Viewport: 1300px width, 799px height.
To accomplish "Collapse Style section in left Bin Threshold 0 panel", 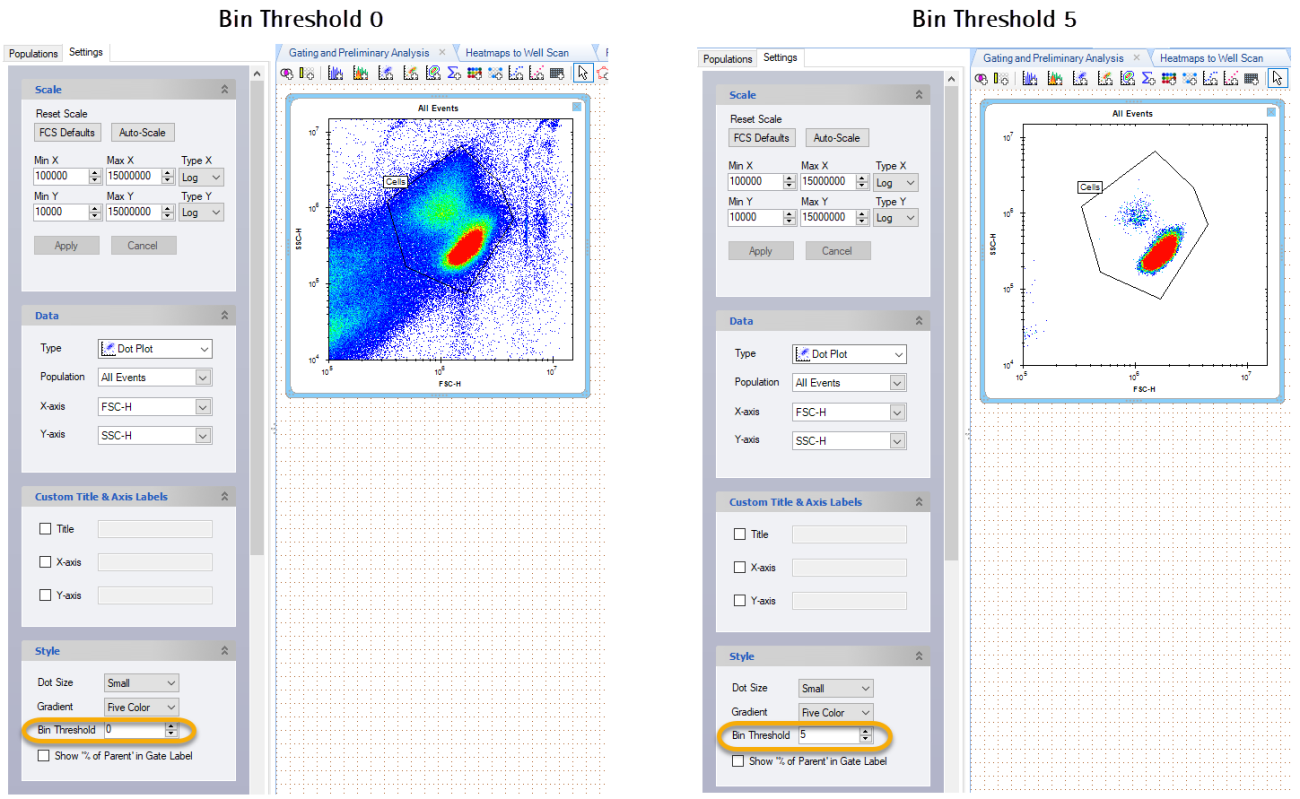I will pyautogui.click(x=225, y=651).
